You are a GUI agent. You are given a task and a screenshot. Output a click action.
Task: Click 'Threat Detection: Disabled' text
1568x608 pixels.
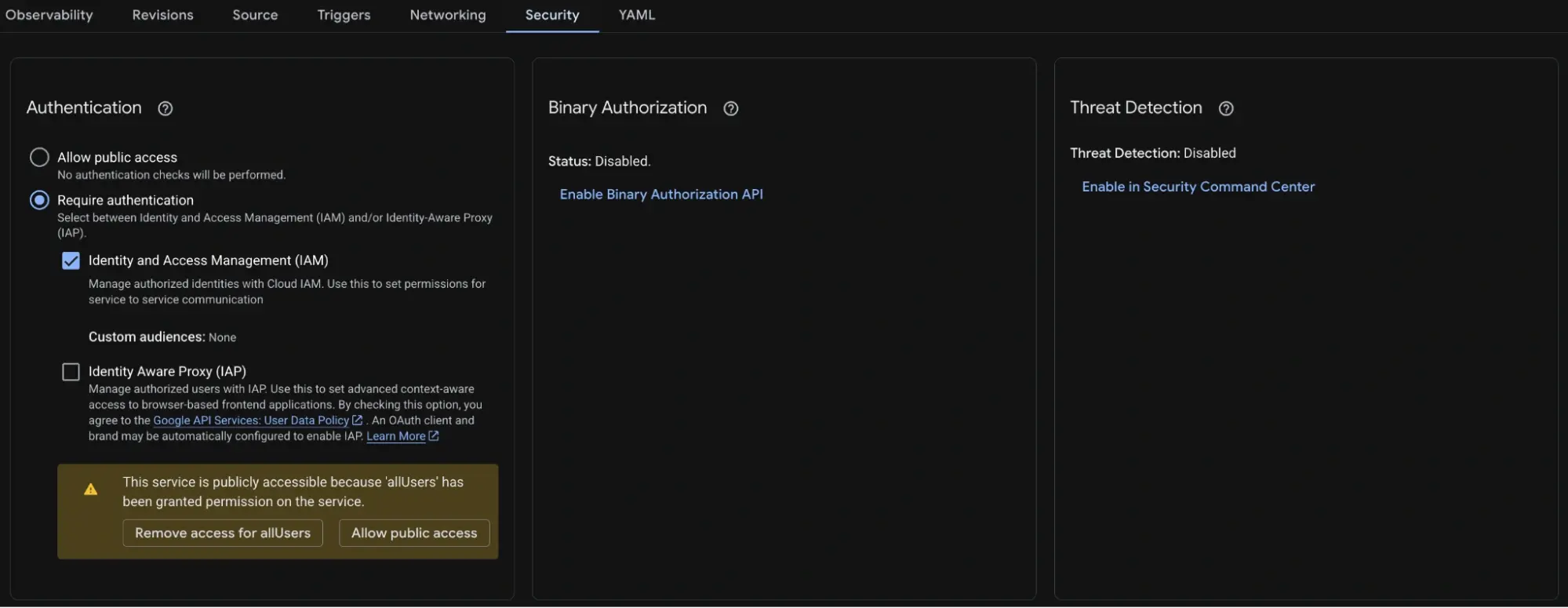click(x=1153, y=153)
